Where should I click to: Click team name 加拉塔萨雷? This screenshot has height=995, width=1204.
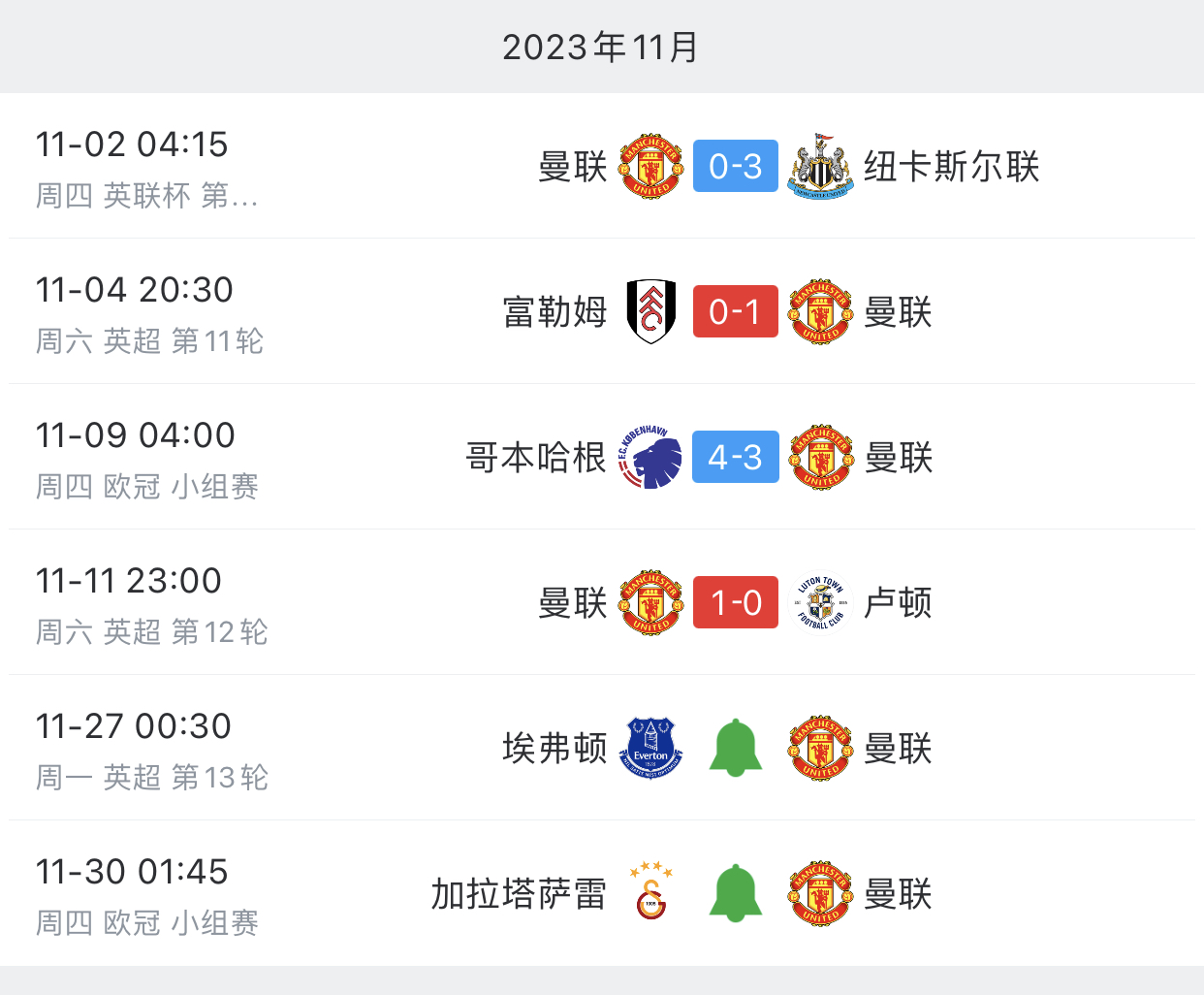click(x=519, y=893)
